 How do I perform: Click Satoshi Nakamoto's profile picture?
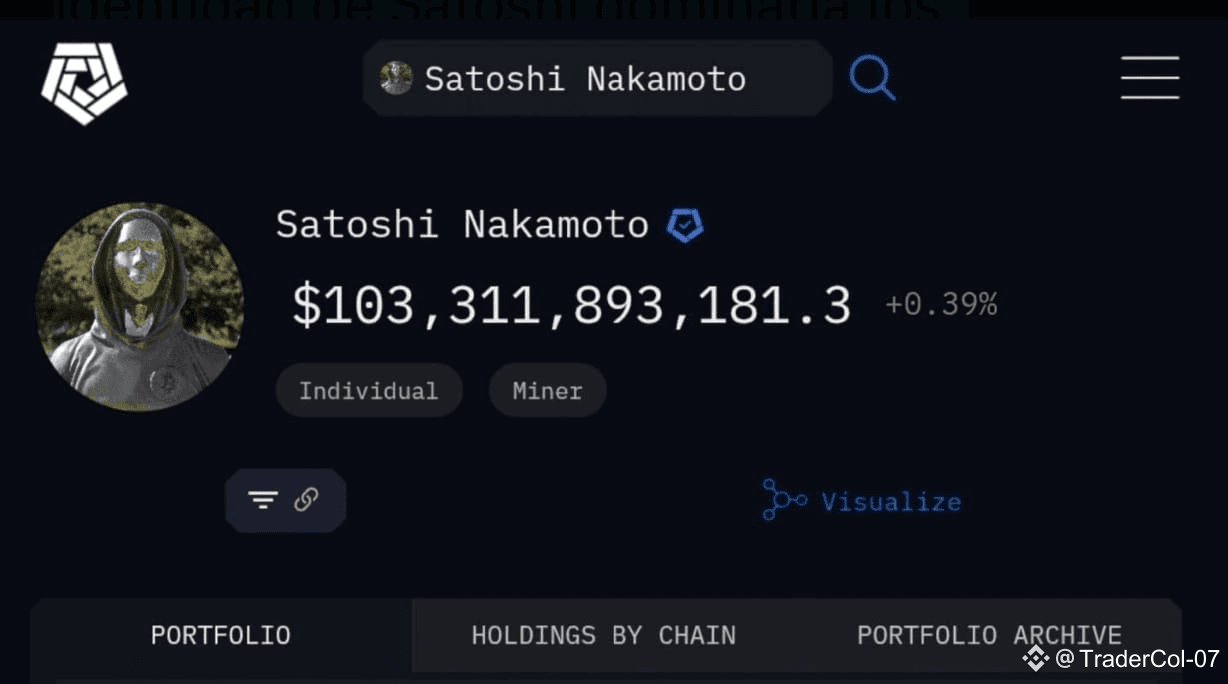pyautogui.click(x=139, y=306)
